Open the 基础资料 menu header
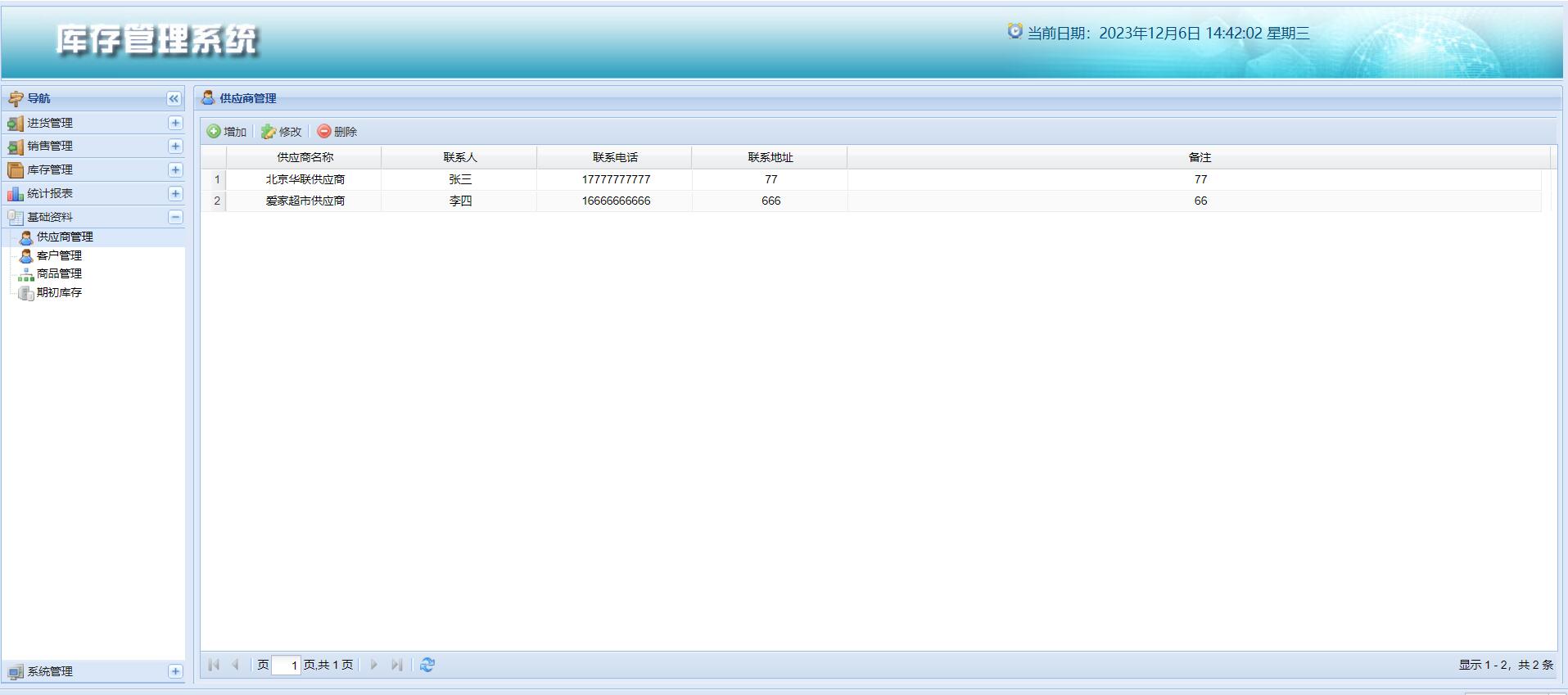Screen dimensions: 1568x695 (x=93, y=217)
